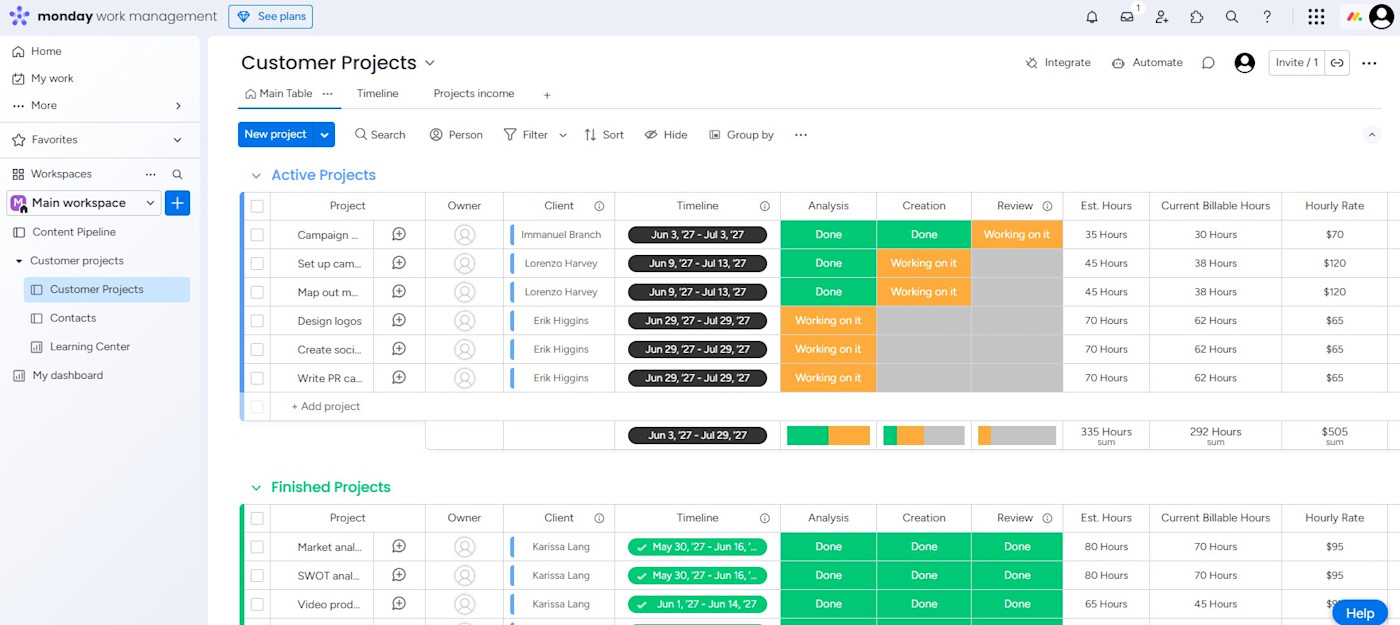
Task: Click the Automate button
Action: 1147,63
